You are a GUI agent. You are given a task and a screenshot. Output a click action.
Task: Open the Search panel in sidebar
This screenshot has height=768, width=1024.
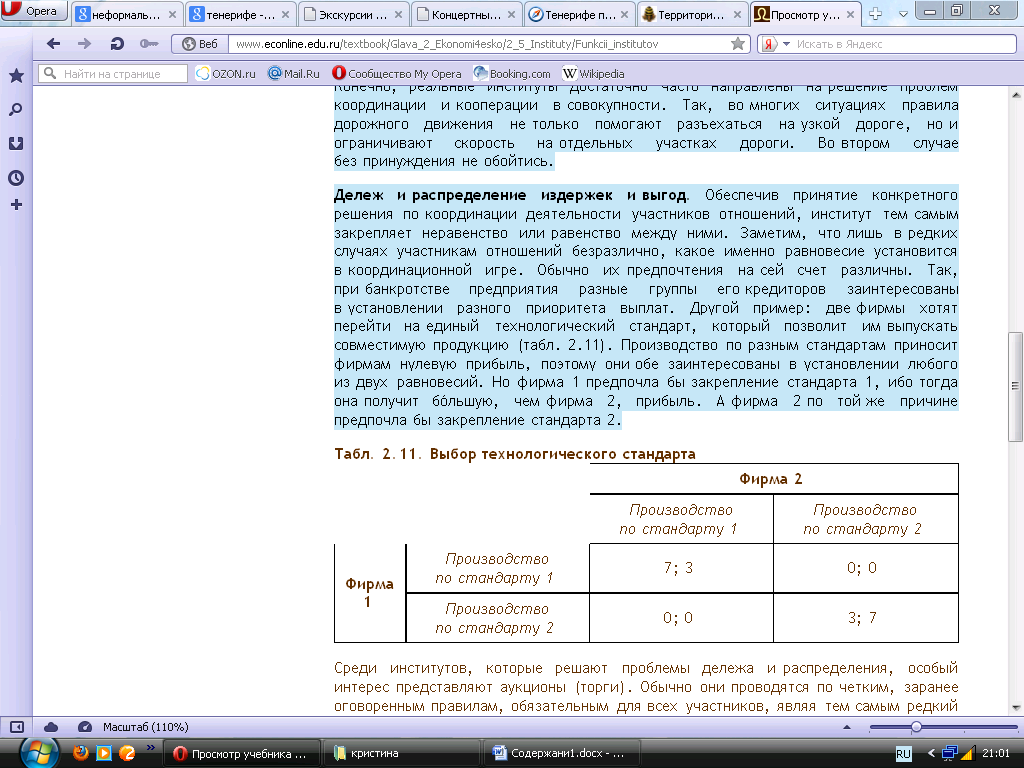coord(16,110)
